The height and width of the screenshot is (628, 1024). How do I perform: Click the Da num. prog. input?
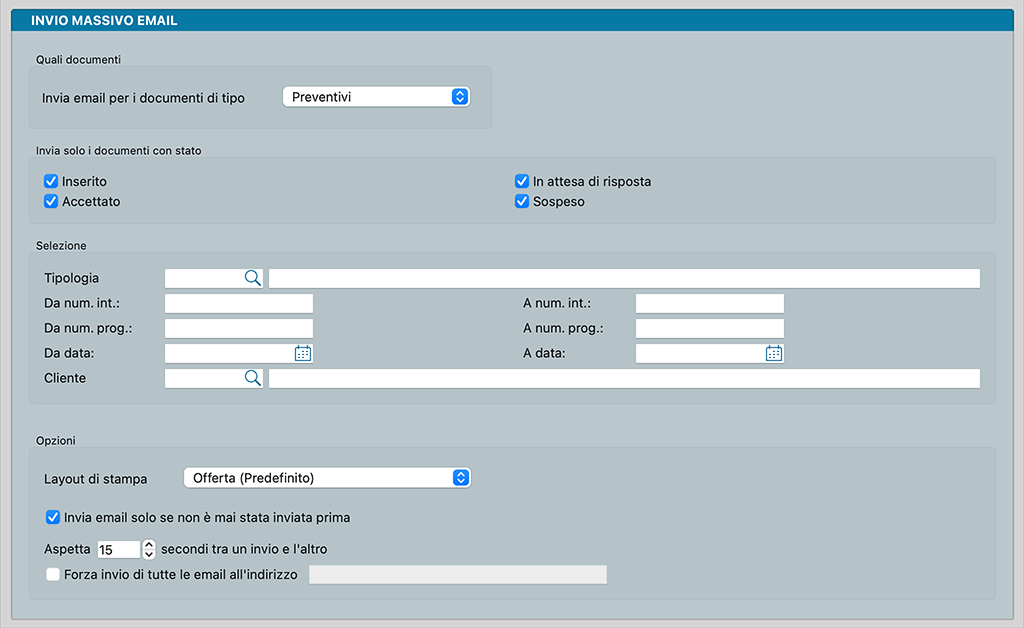point(239,328)
